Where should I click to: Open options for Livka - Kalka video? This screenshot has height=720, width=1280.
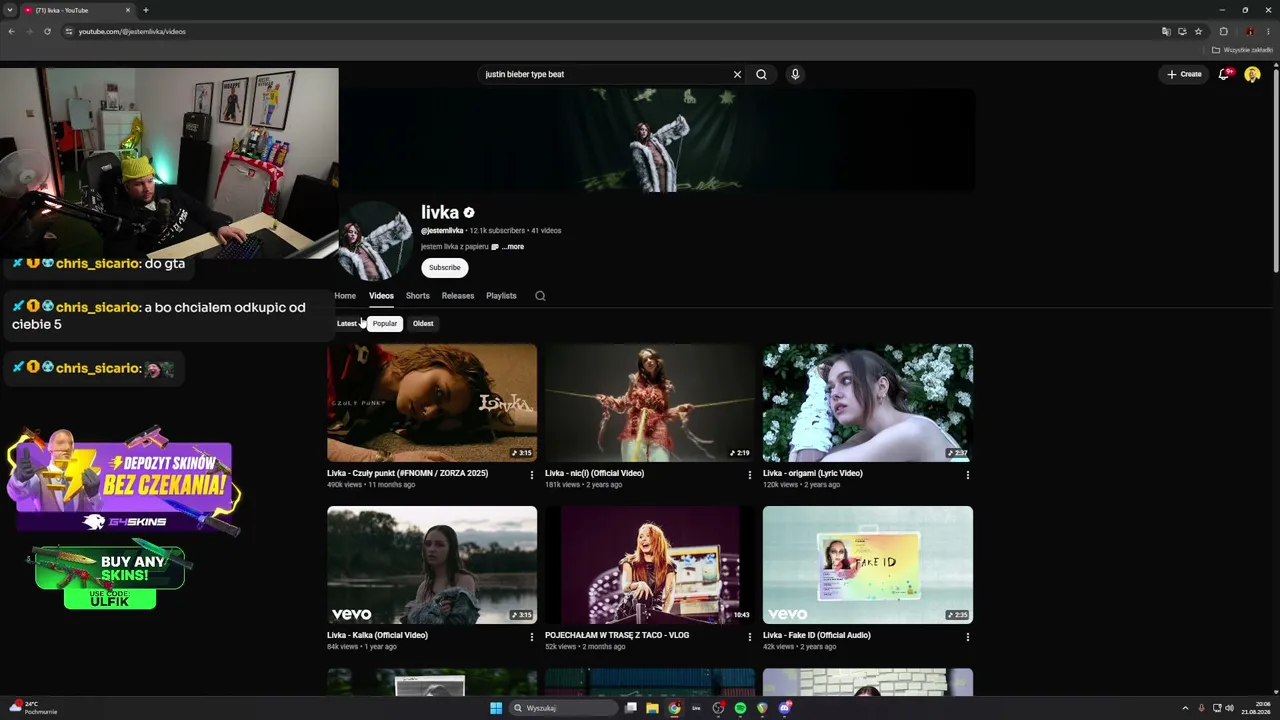click(531, 637)
